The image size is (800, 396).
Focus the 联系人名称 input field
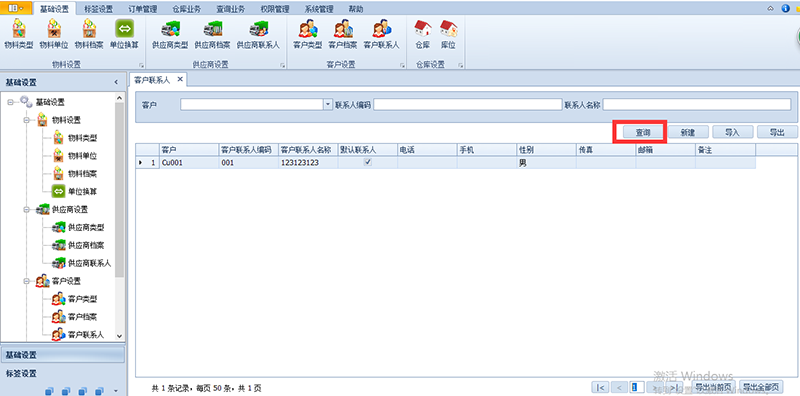coord(696,104)
